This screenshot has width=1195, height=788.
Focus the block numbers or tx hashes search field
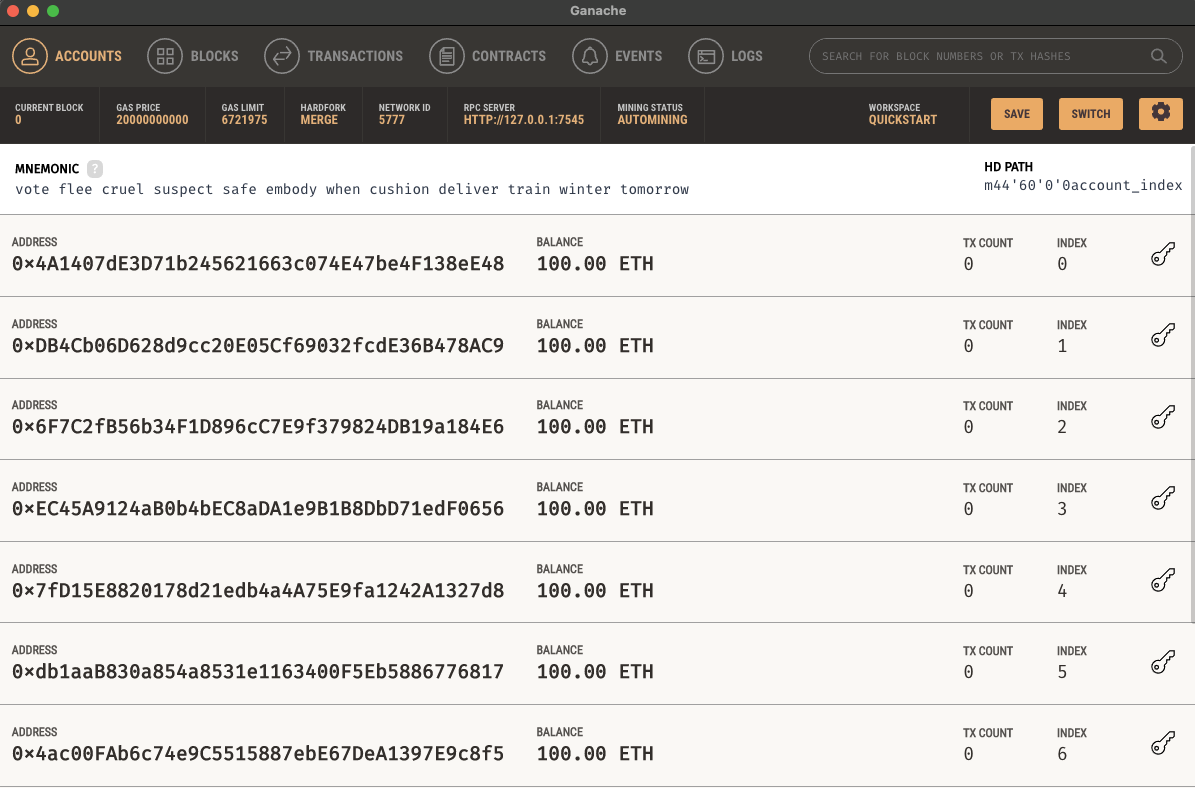(995, 56)
